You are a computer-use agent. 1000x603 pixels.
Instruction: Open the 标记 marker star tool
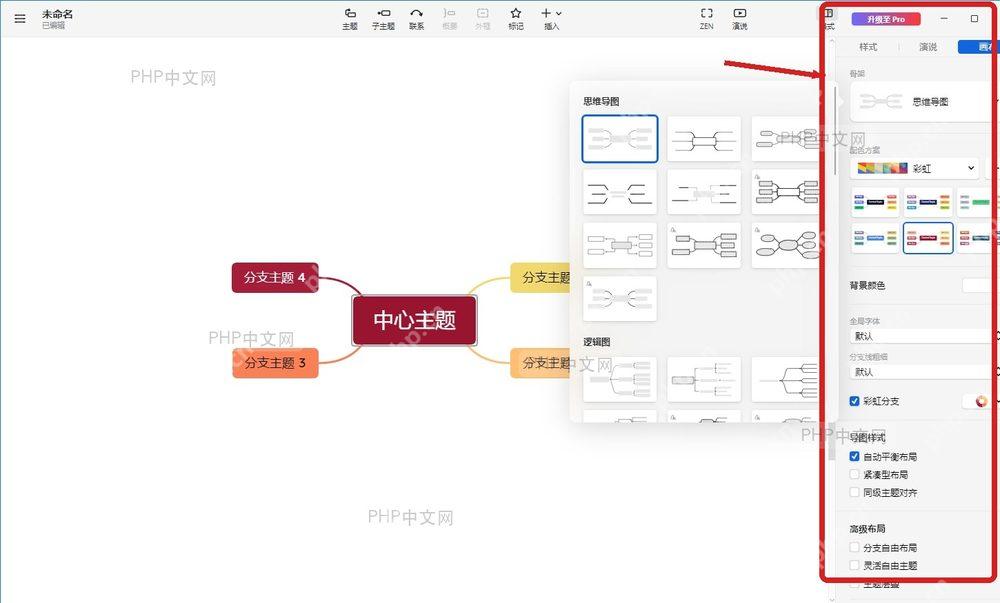(516, 18)
